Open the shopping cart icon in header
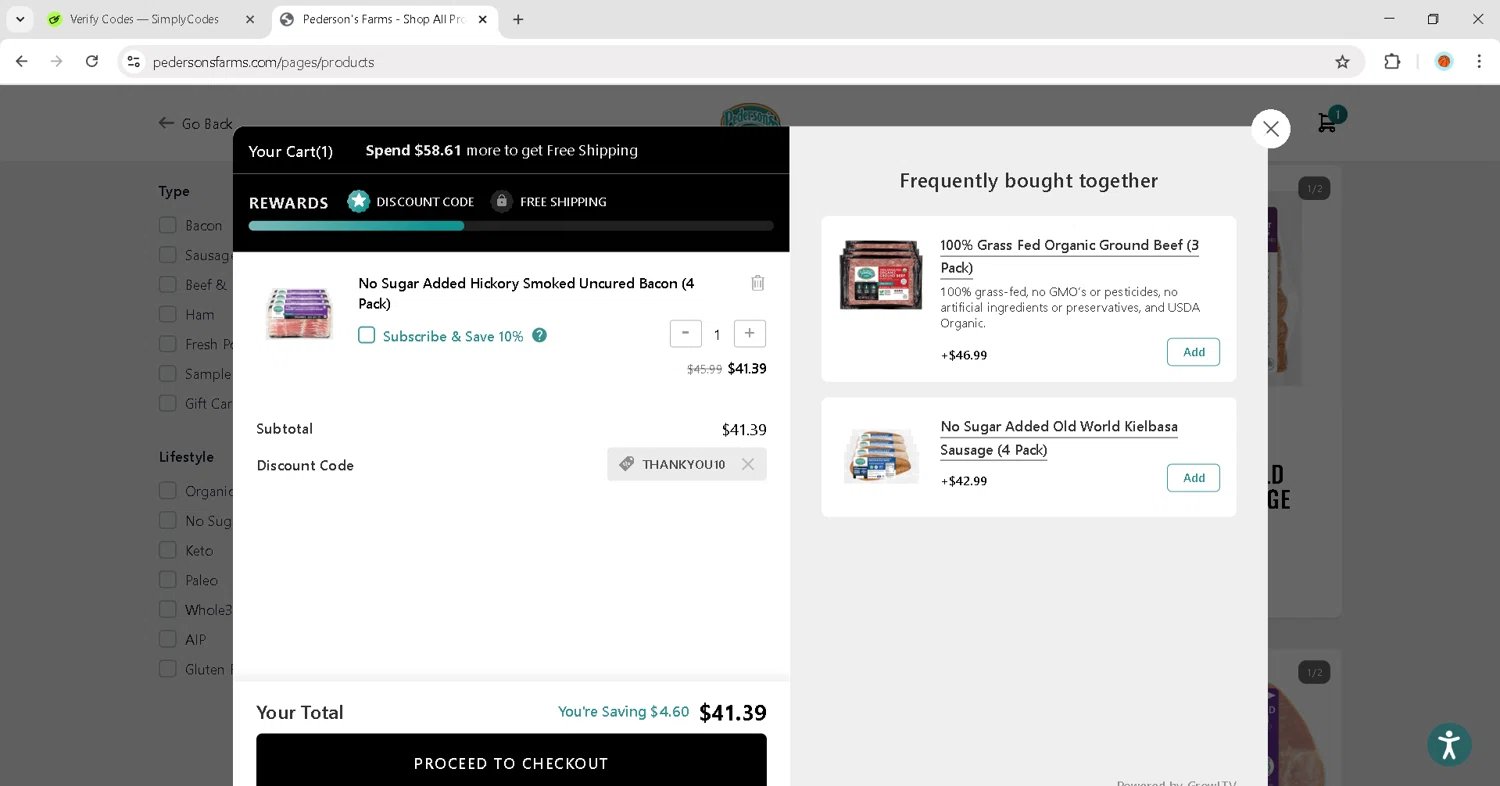This screenshot has height=786, width=1500. click(1328, 122)
